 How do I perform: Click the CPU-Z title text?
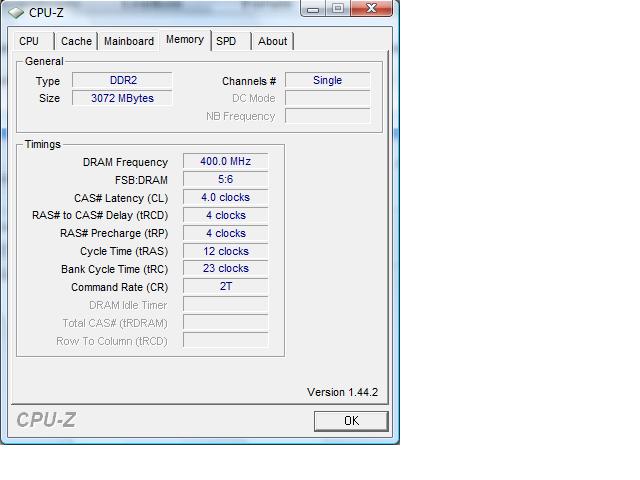coord(46,13)
